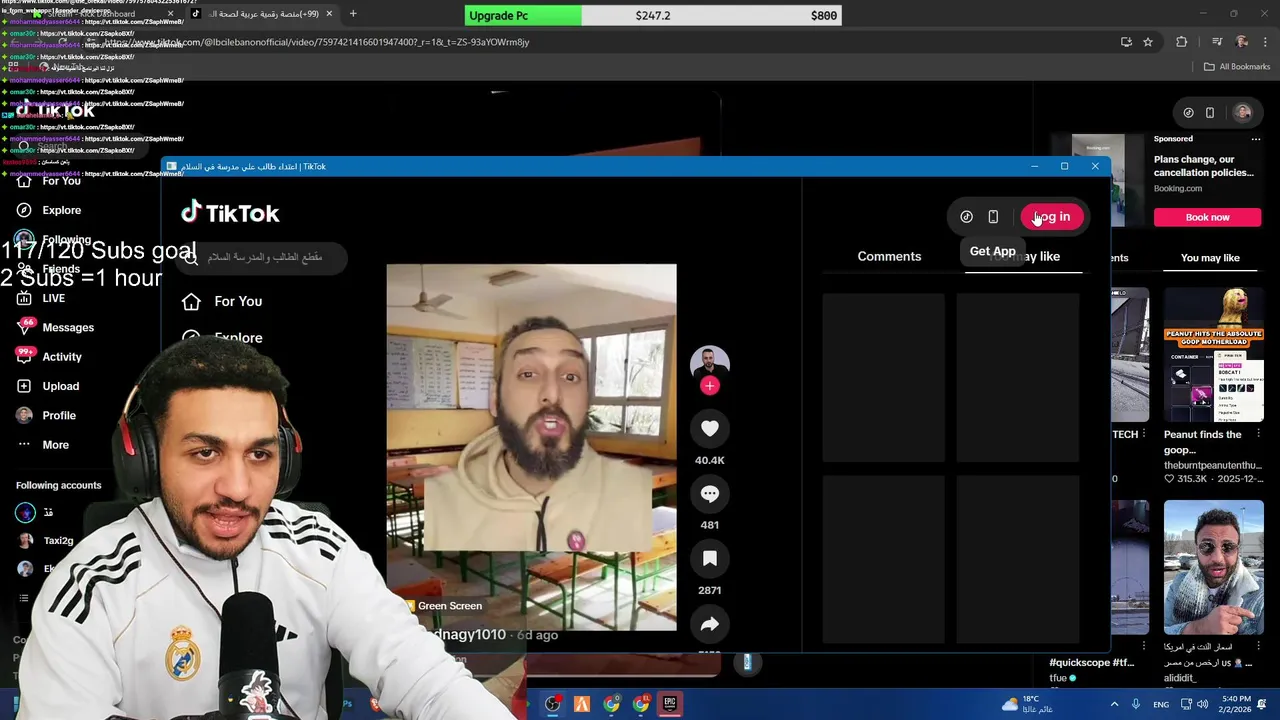This screenshot has width=1280, height=720.
Task: Click the microphone icon in the system tray
Action: [1137, 704]
